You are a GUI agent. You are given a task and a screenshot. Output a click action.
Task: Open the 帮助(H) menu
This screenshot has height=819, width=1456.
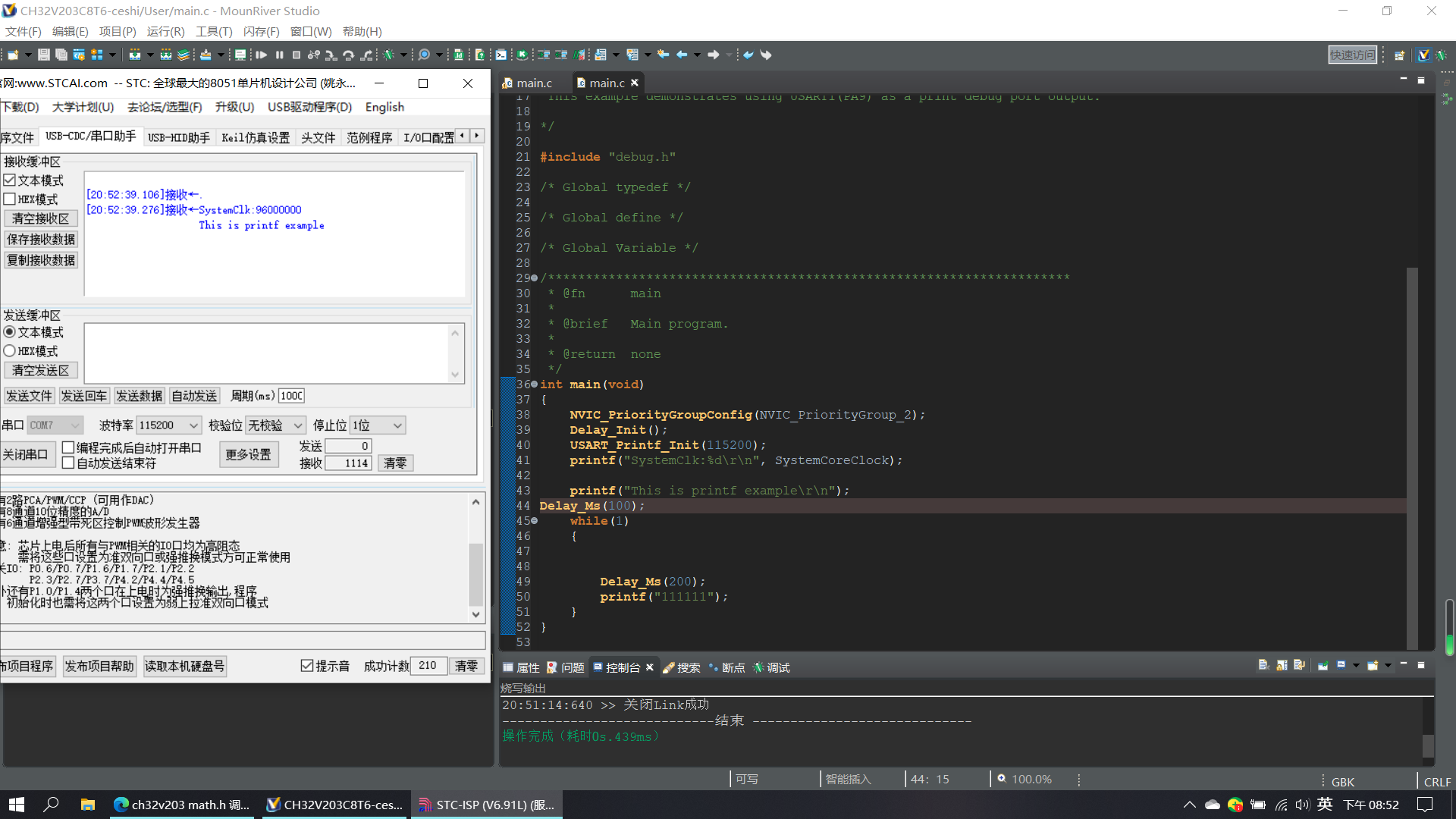pyautogui.click(x=362, y=31)
